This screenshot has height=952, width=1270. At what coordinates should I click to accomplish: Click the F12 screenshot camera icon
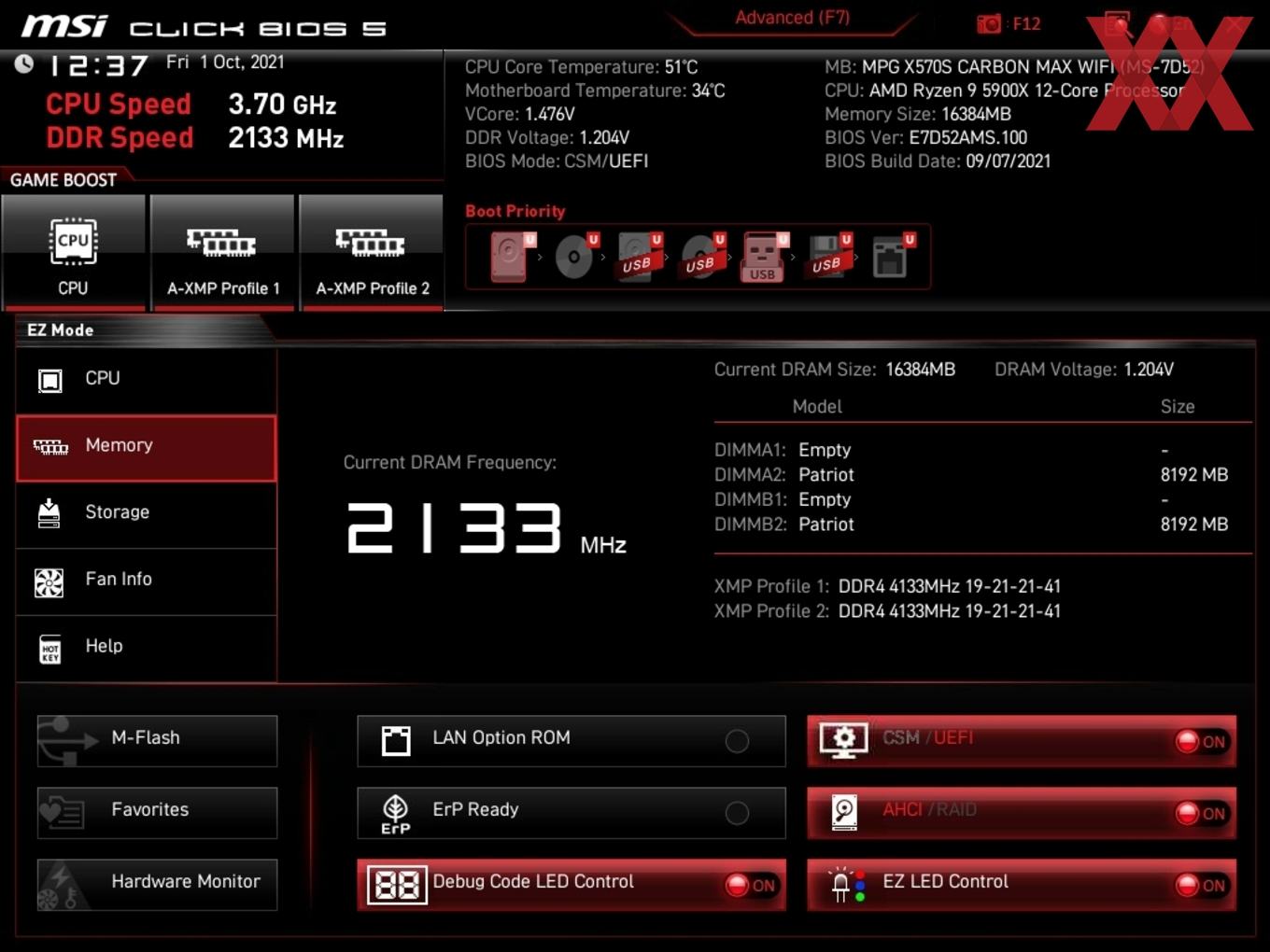pos(988,23)
